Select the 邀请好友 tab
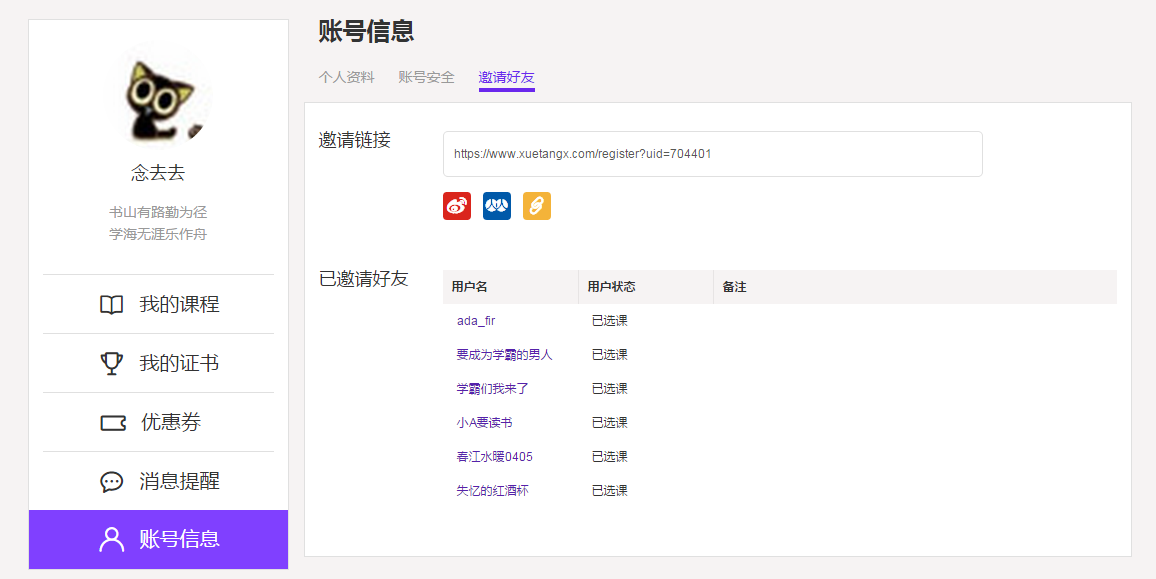The height and width of the screenshot is (579, 1156). pos(505,76)
